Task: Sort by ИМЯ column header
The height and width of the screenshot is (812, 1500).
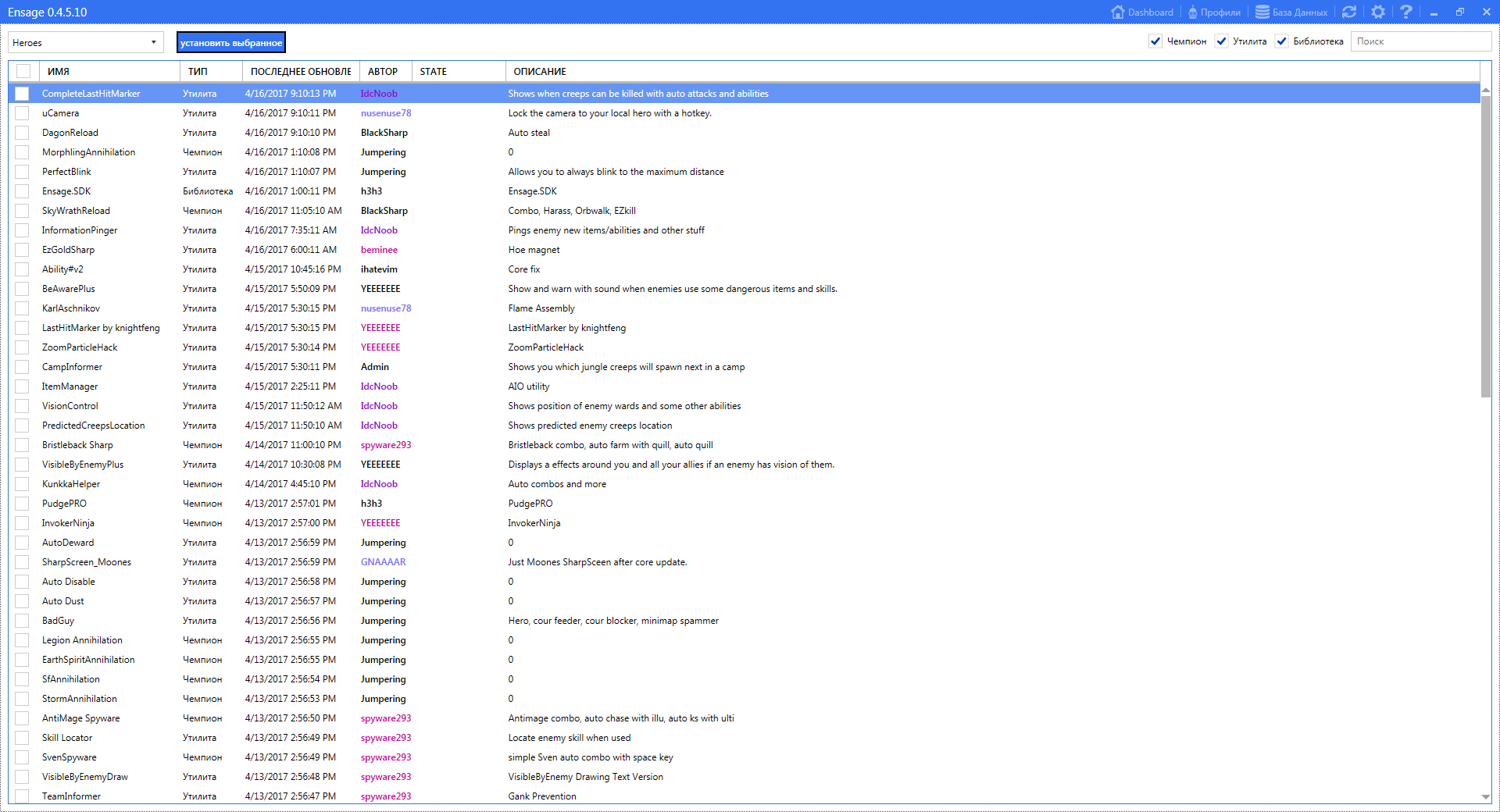Action: [x=109, y=71]
